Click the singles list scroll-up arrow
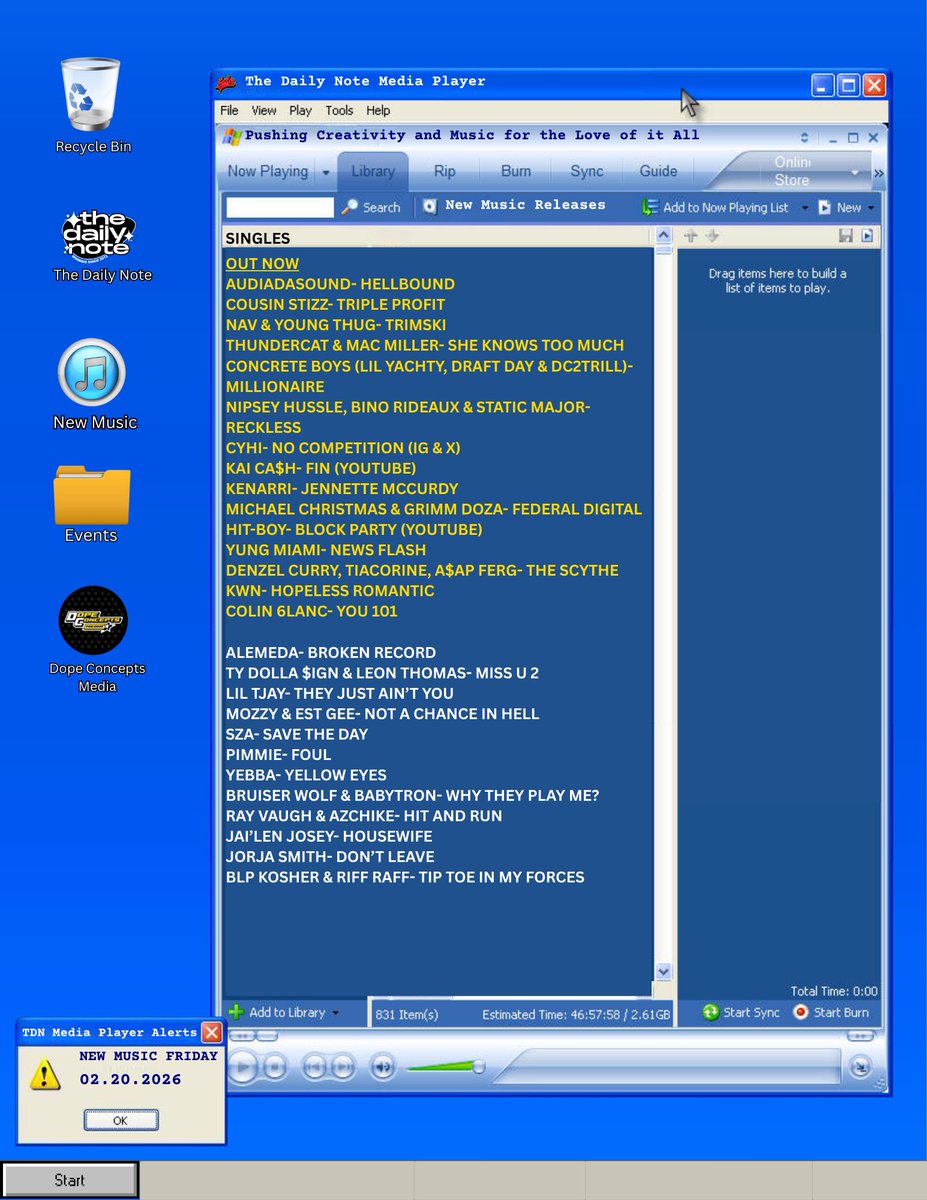 [x=664, y=236]
